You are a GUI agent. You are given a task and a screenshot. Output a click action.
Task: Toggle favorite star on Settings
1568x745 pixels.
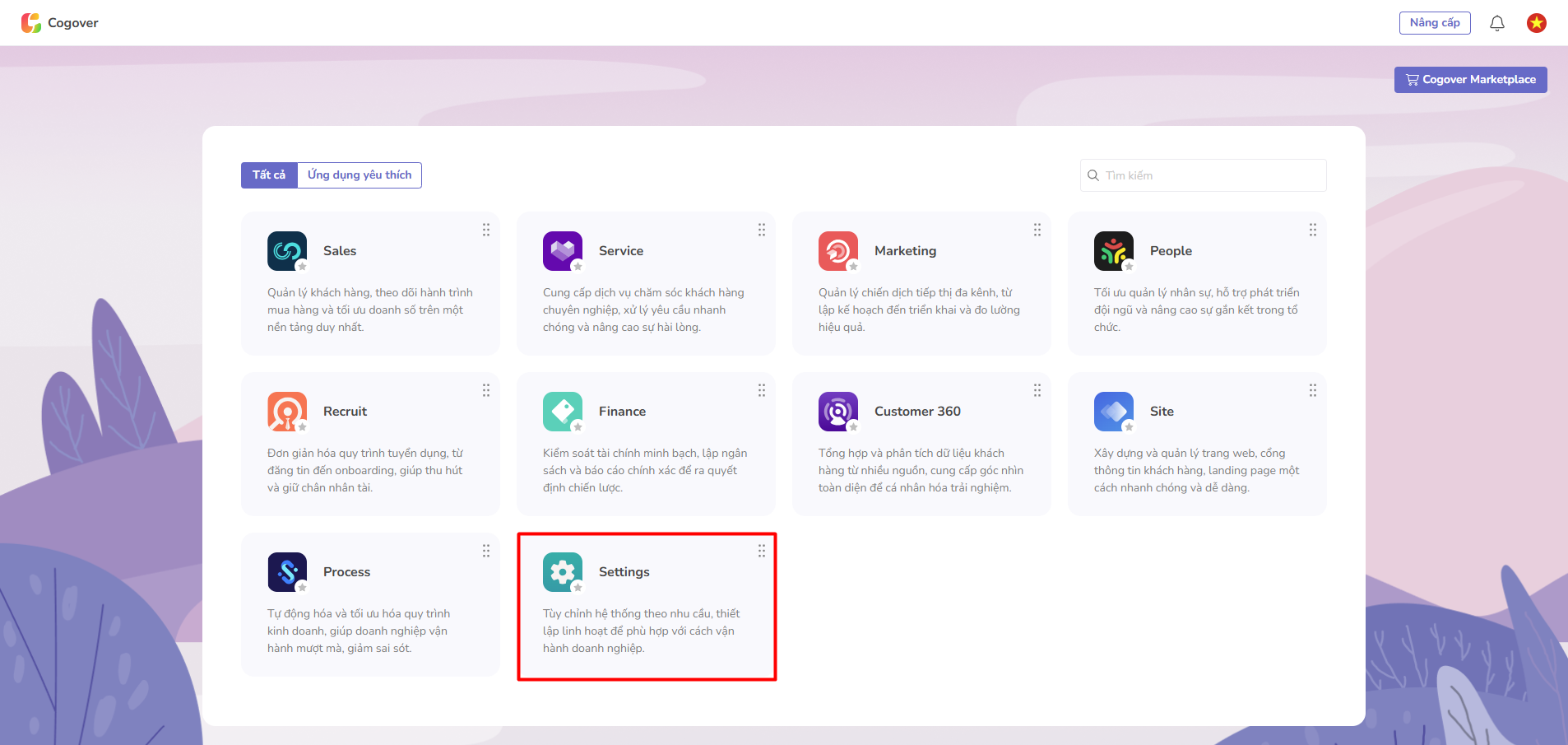pos(578,587)
